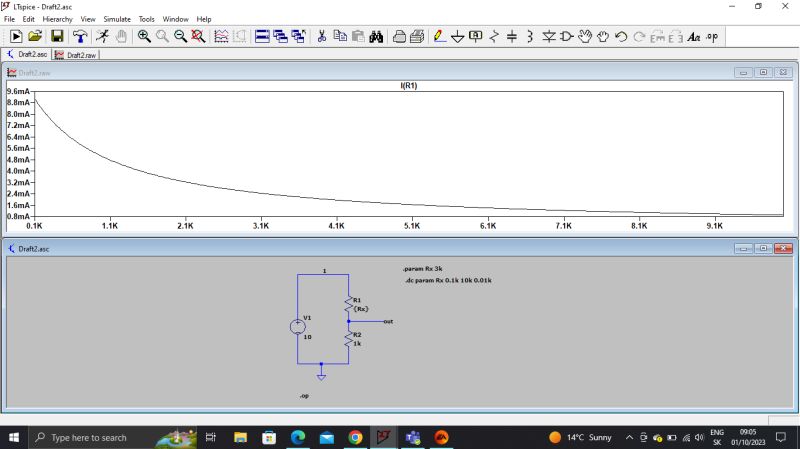Click the new schematic icon in the toolbar

(16, 36)
